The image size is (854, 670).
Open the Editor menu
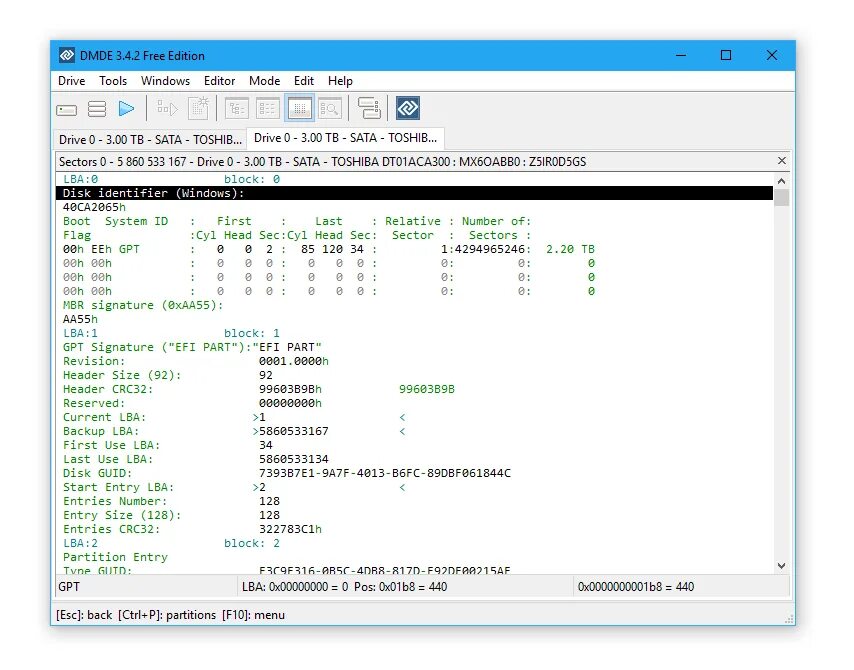click(x=219, y=81)
